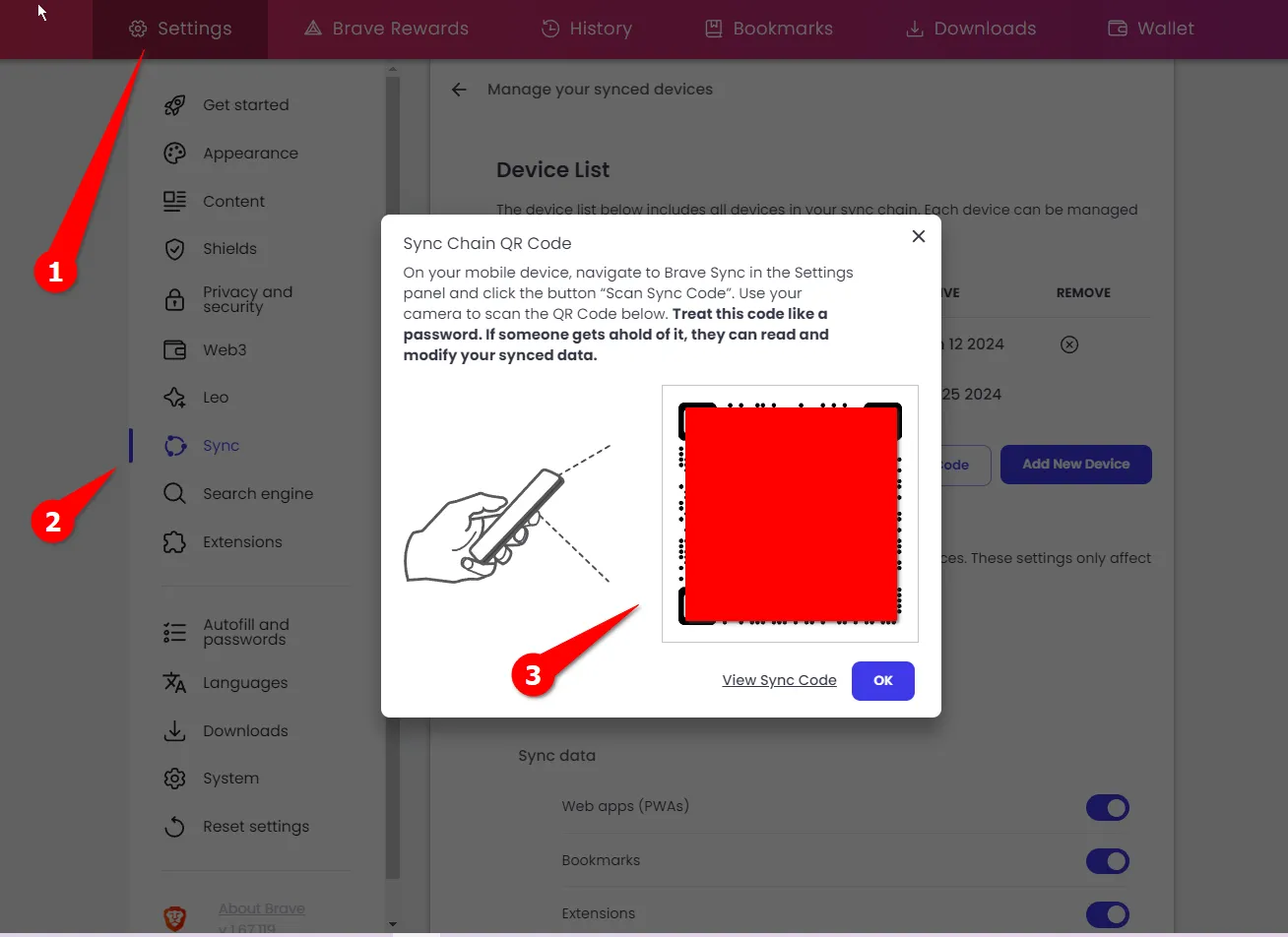Screen dimensions: 1288x937
Task: Click the View Sync Code link
Action: pos(779,680)
